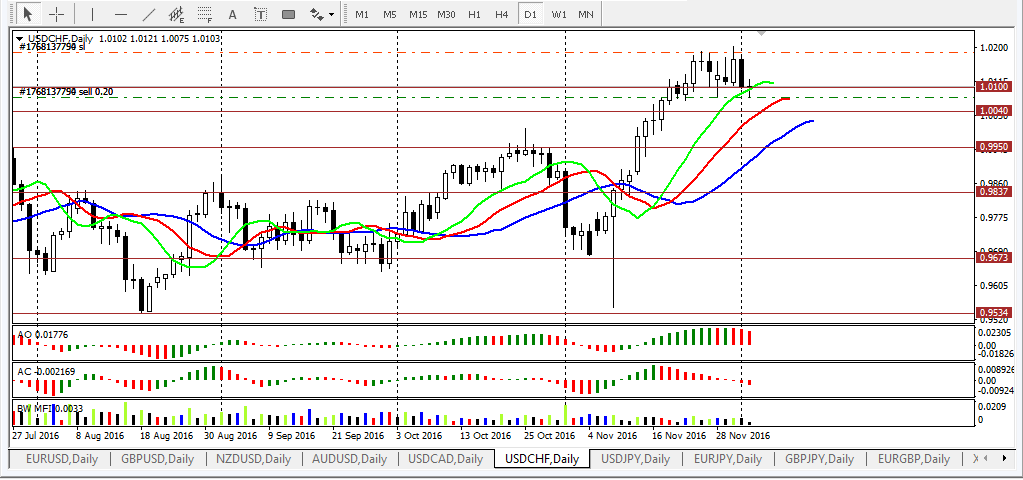Click the AO 0.01776 indicator label

42,335
